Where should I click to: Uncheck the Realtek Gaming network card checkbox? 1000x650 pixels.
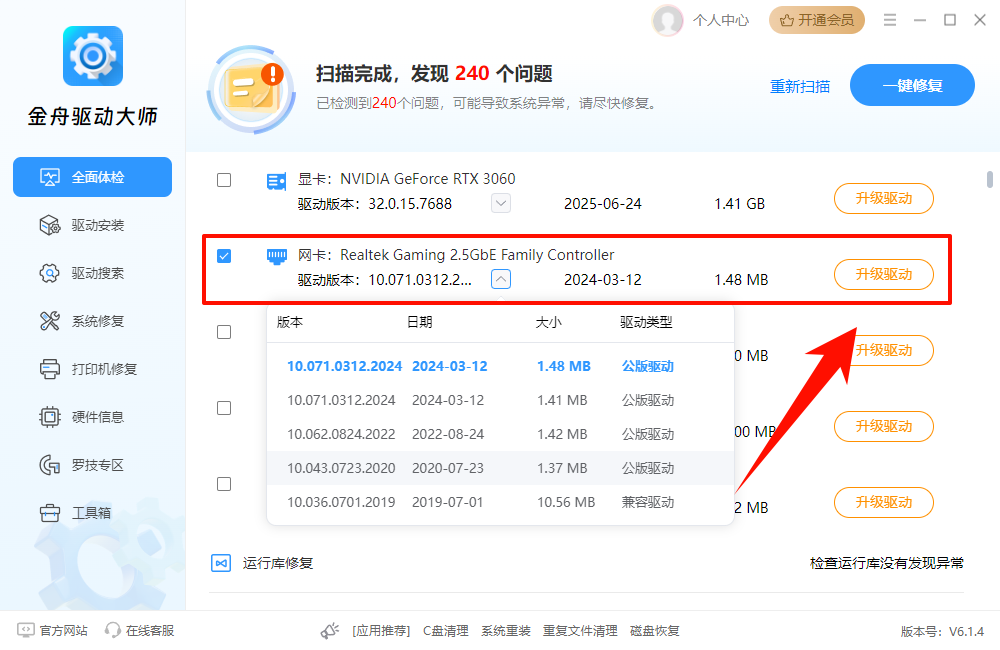224,255
